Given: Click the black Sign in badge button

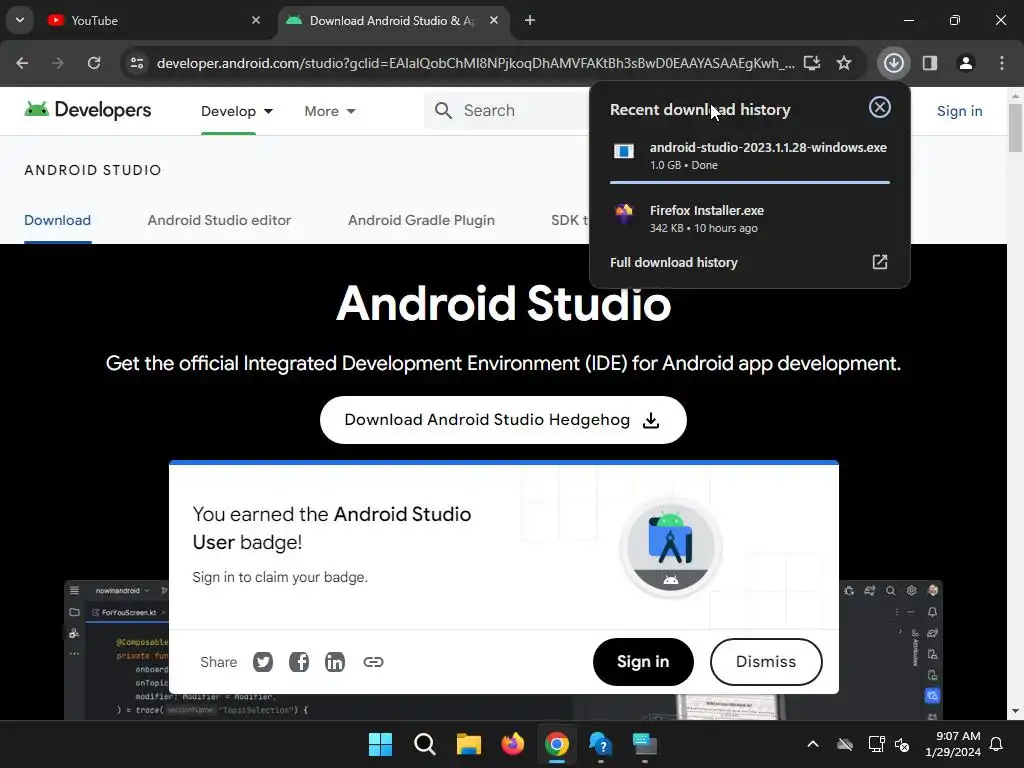Looking at the screenshot, I should click(x=643, y=662).
